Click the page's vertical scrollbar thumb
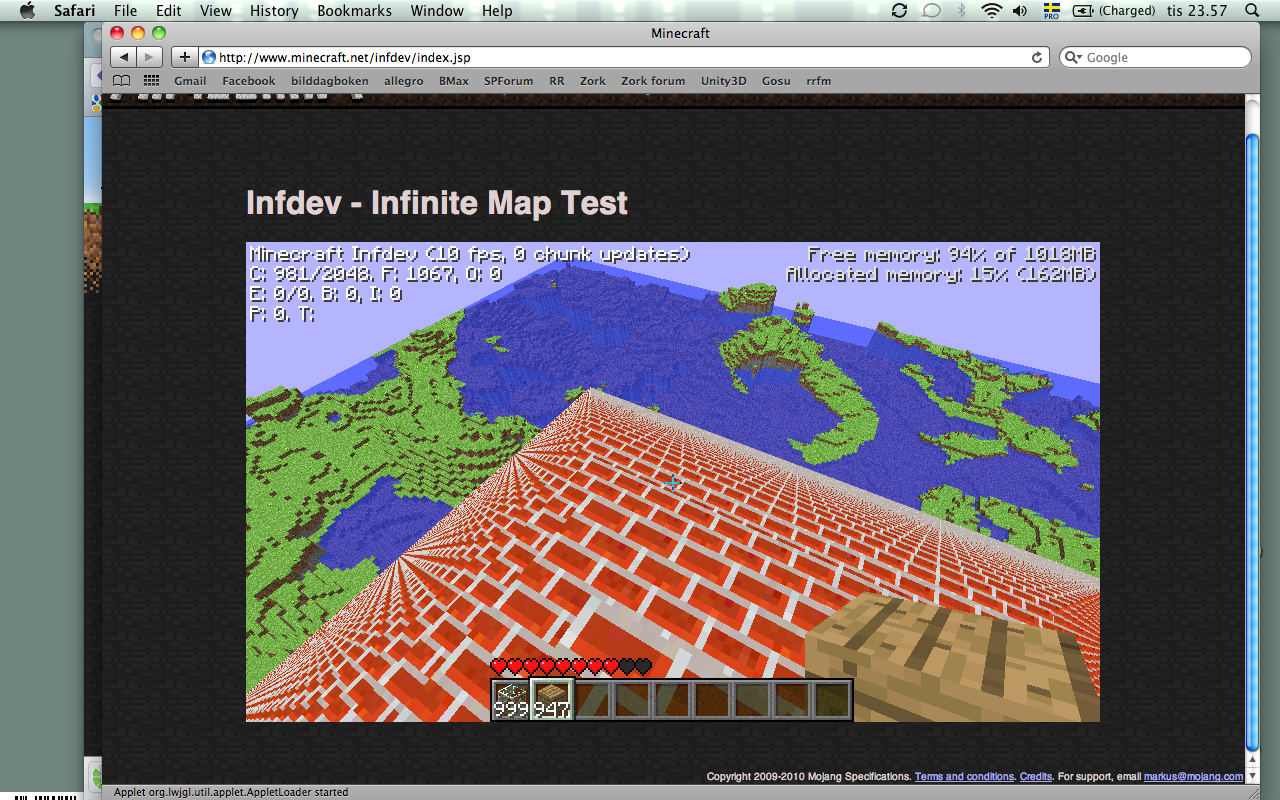Image resolution: width=1280 pixels, height=800 pixels. click(x=1252, y=440)
